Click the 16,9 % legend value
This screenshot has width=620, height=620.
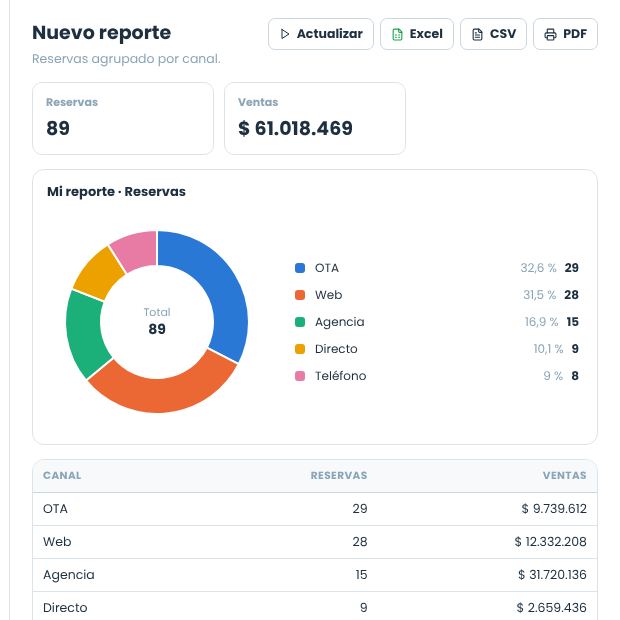[541, 322]
